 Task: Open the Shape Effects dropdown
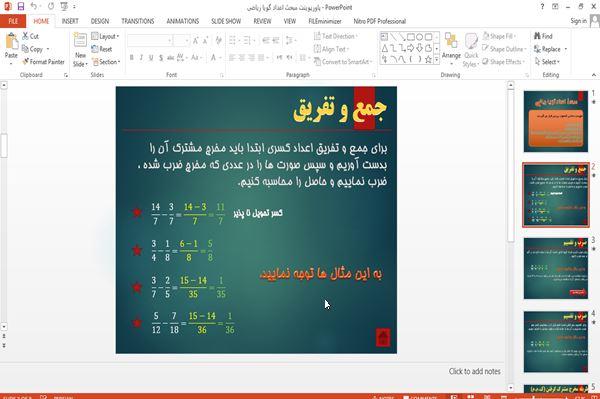(503, 62)
